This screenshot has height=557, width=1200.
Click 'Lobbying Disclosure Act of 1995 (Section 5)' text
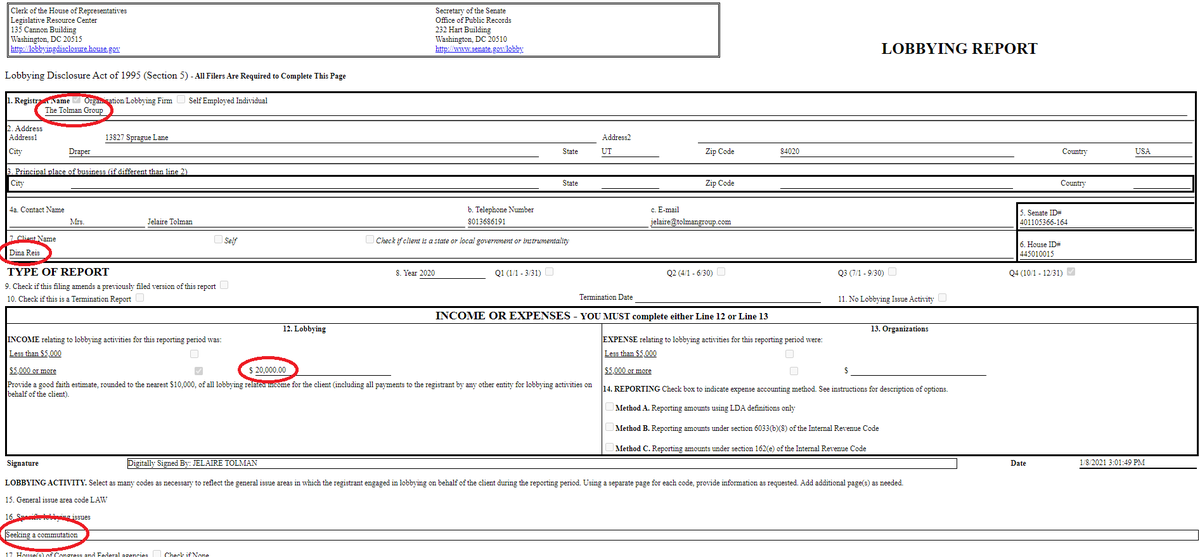point(97,75)
